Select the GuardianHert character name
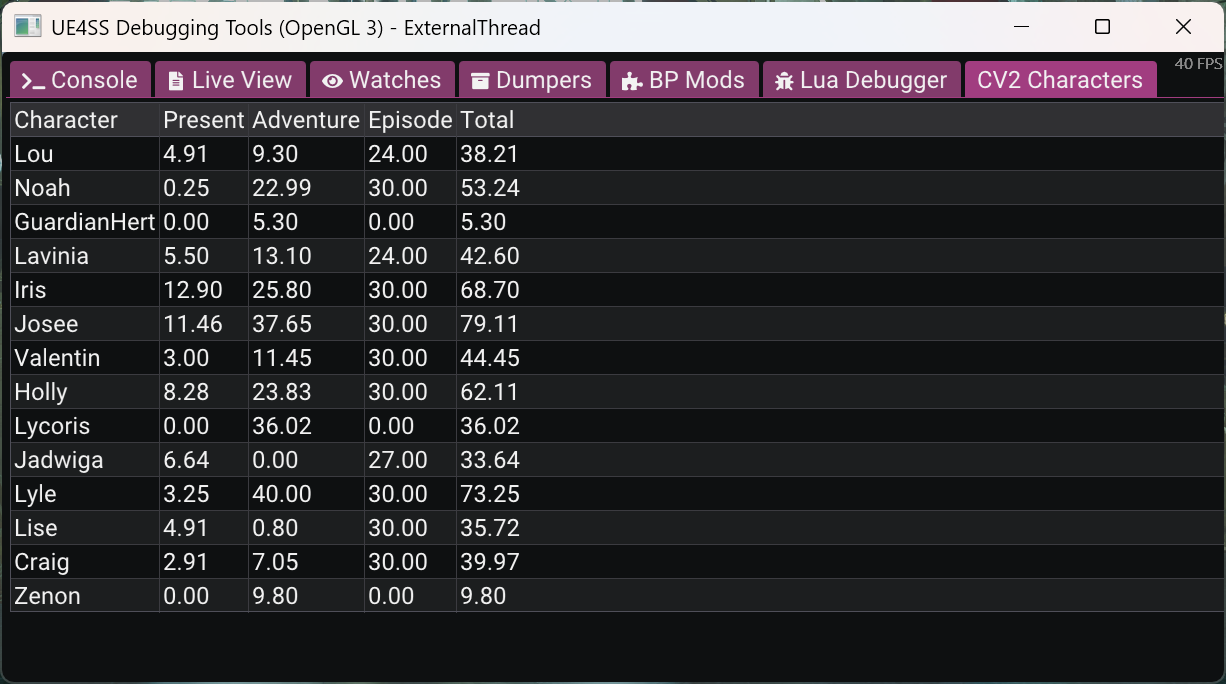The image size is (1226, 684). (85, 222)
